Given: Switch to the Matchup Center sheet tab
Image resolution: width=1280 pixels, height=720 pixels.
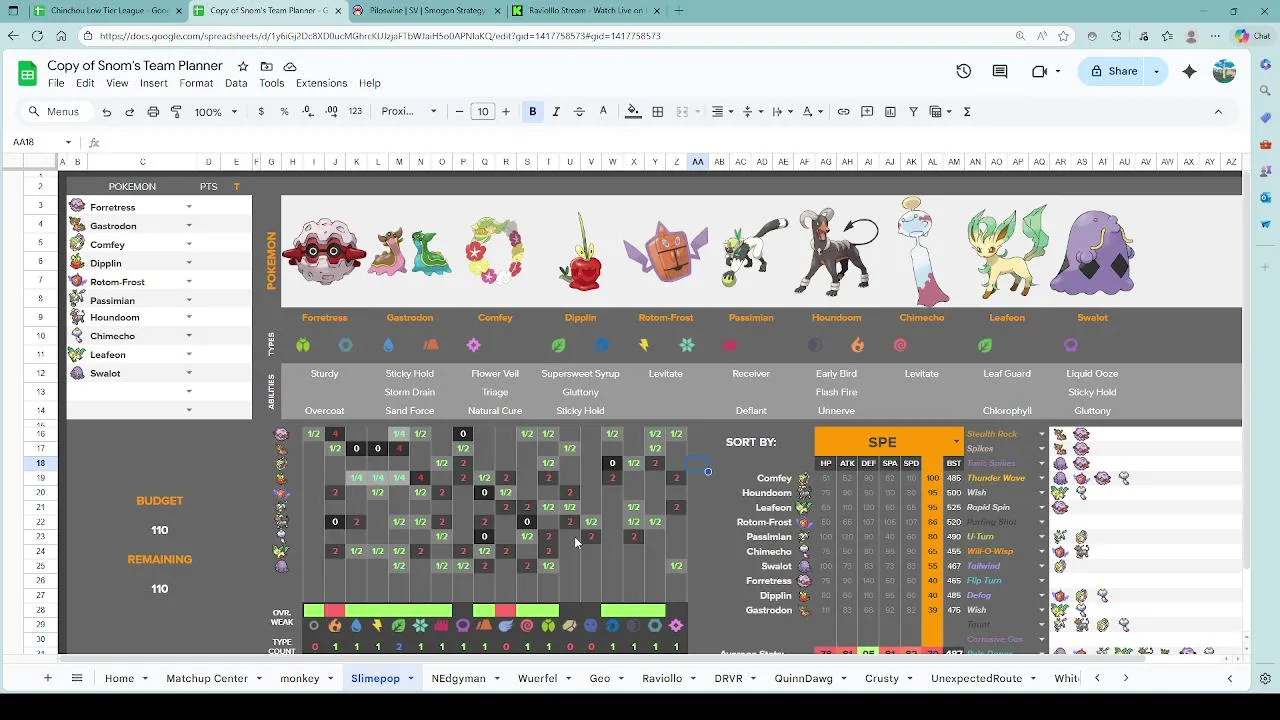Looking at the screenshot, I should [x=207, y=678].
